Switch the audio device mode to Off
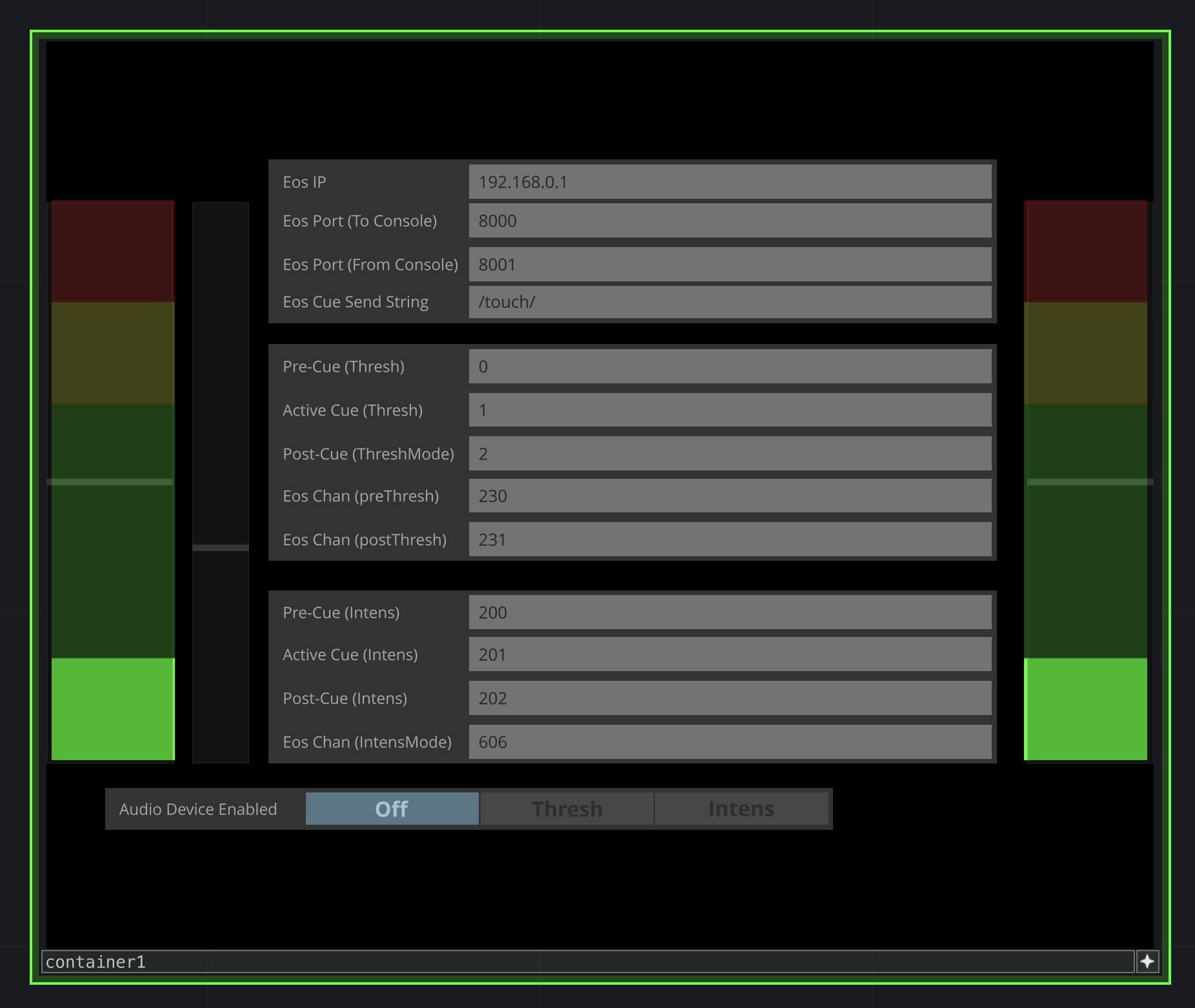 coord(391,808)
